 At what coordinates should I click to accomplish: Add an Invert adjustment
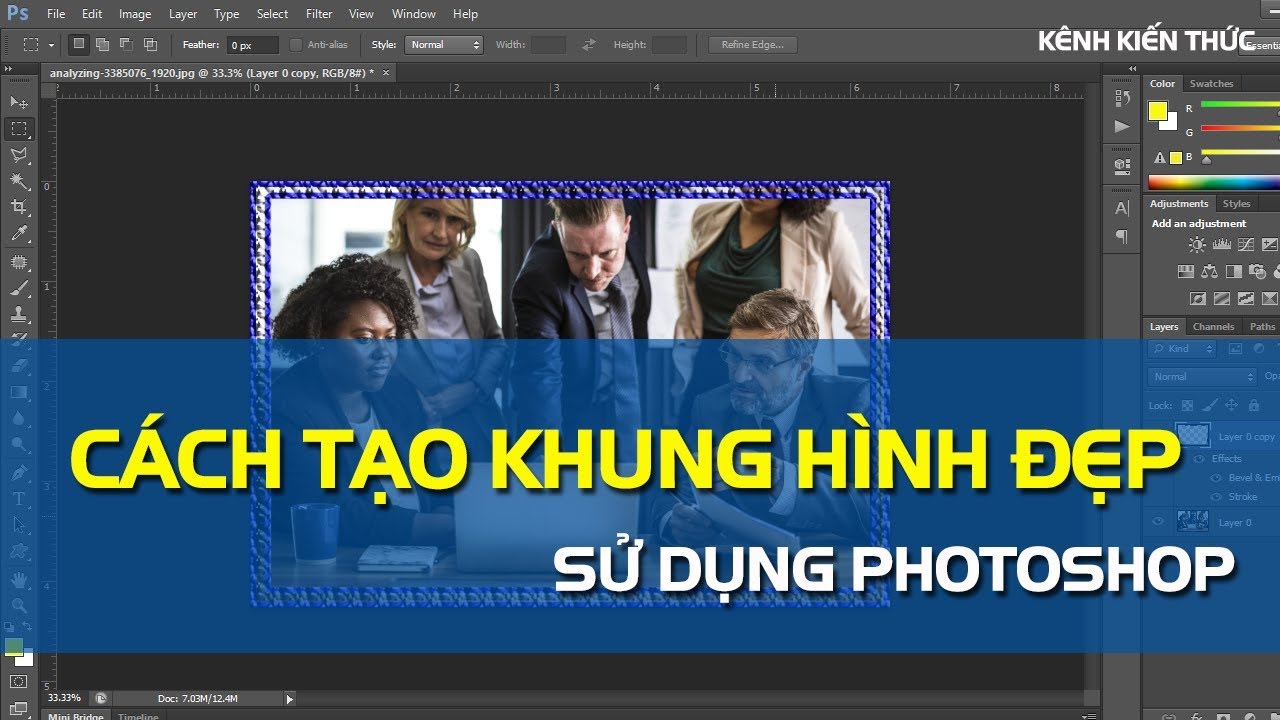(1197, 298)
